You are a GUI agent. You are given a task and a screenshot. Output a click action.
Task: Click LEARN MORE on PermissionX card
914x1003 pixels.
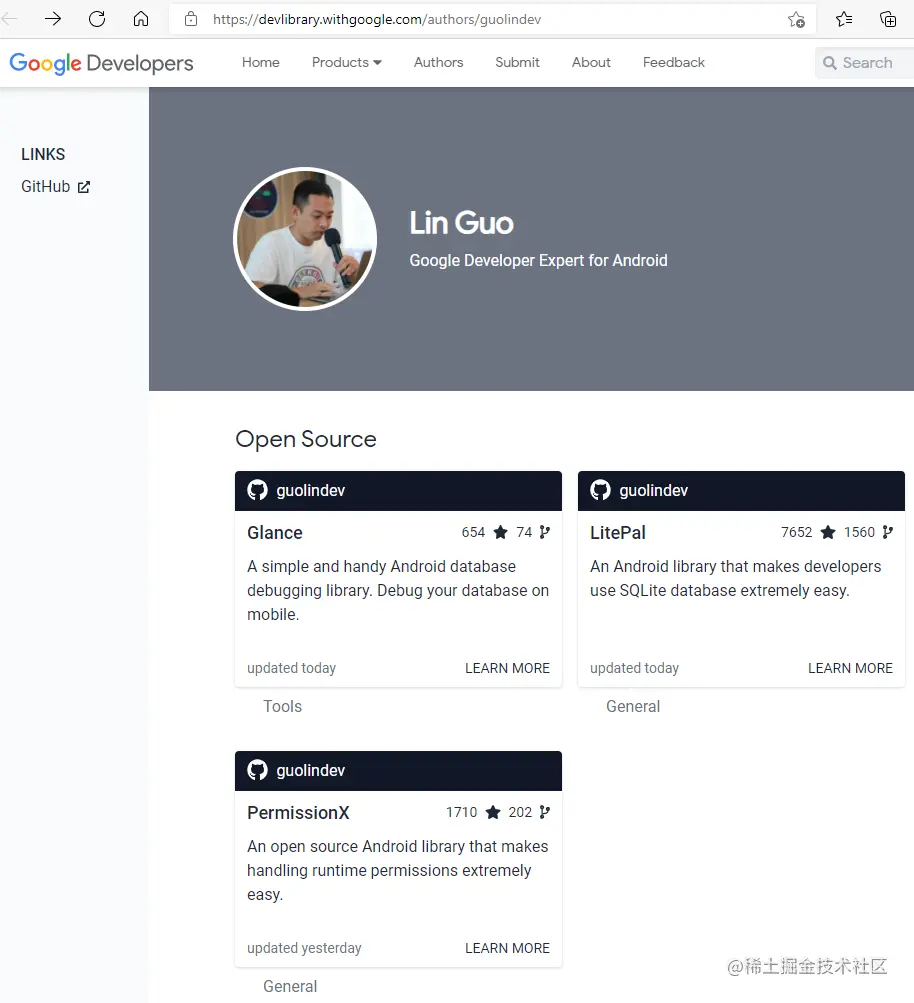[x=507, y=948]
